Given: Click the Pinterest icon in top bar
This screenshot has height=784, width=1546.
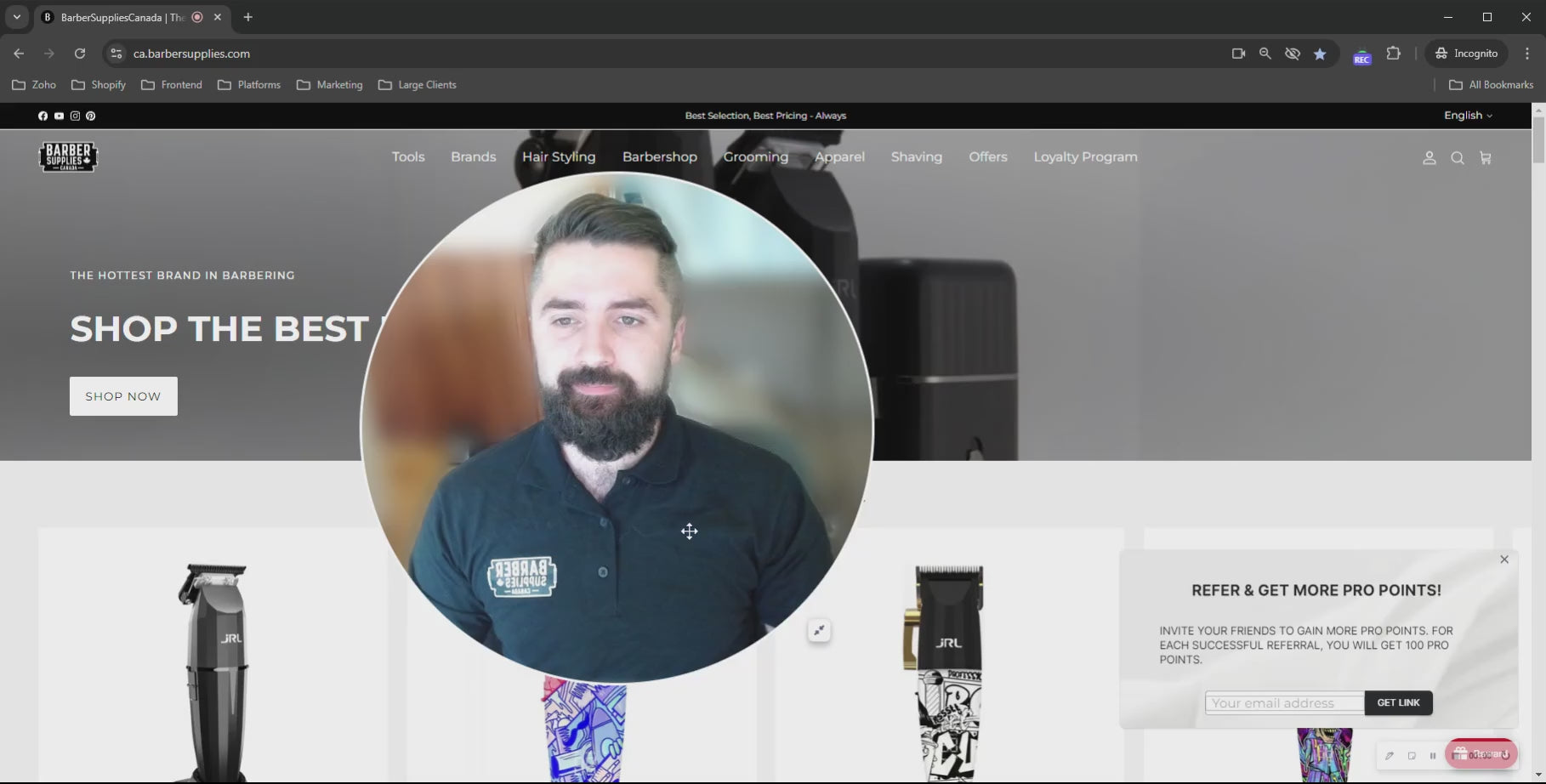Looking at the screenshot, I should pos(91,116).
